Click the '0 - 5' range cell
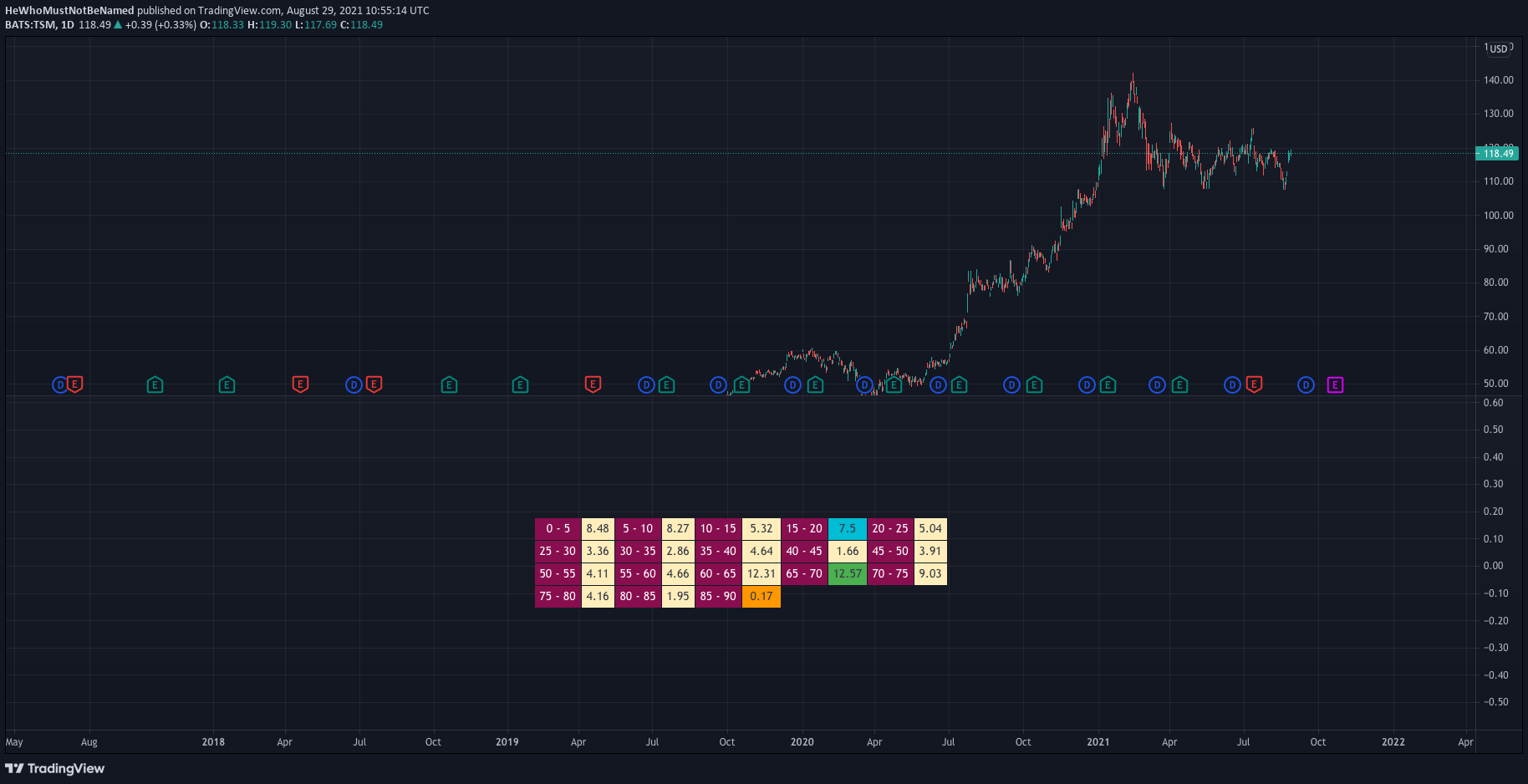 [558, 528]
